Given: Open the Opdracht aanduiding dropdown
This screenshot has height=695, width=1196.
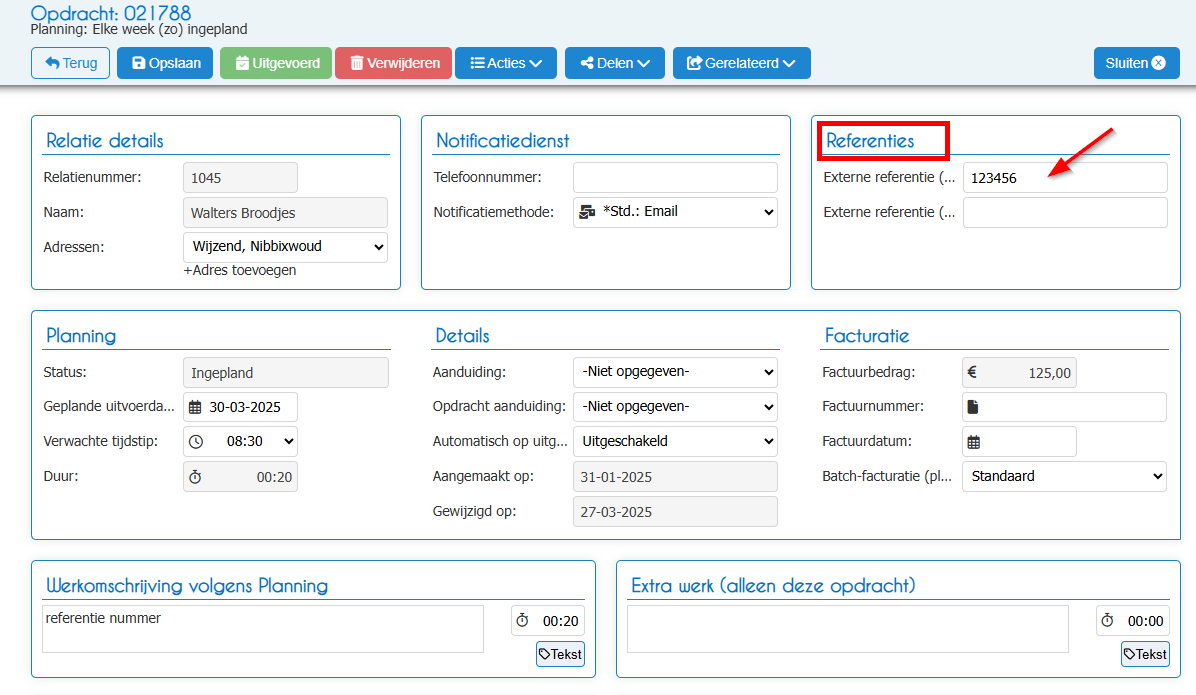Looking at the screenshot, I should (675, 407).
